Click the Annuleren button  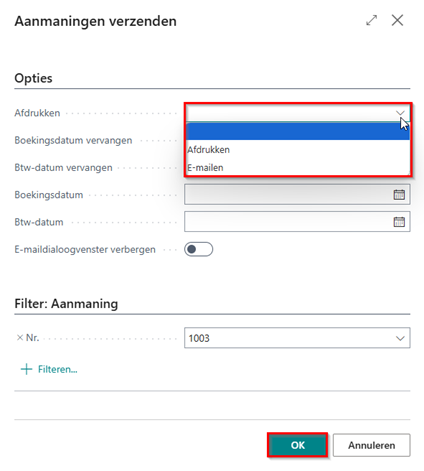point(371,445)
